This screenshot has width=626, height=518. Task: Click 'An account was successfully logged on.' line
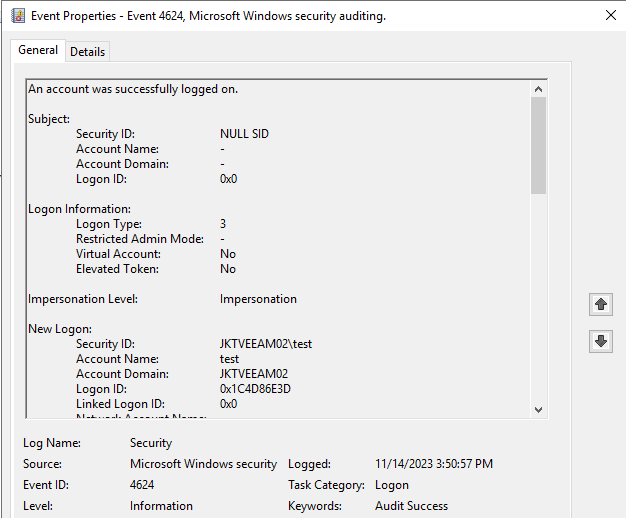[133, 89]
